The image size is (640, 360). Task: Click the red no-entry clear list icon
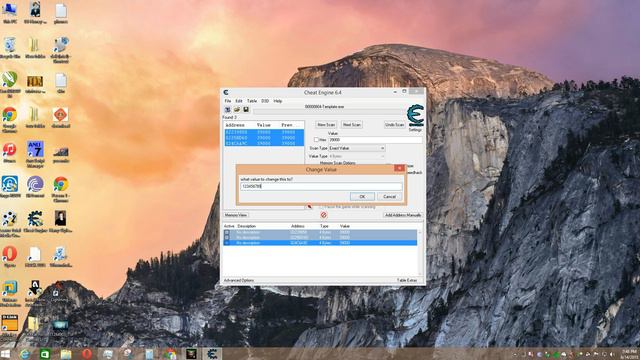(x=324, y=215)
